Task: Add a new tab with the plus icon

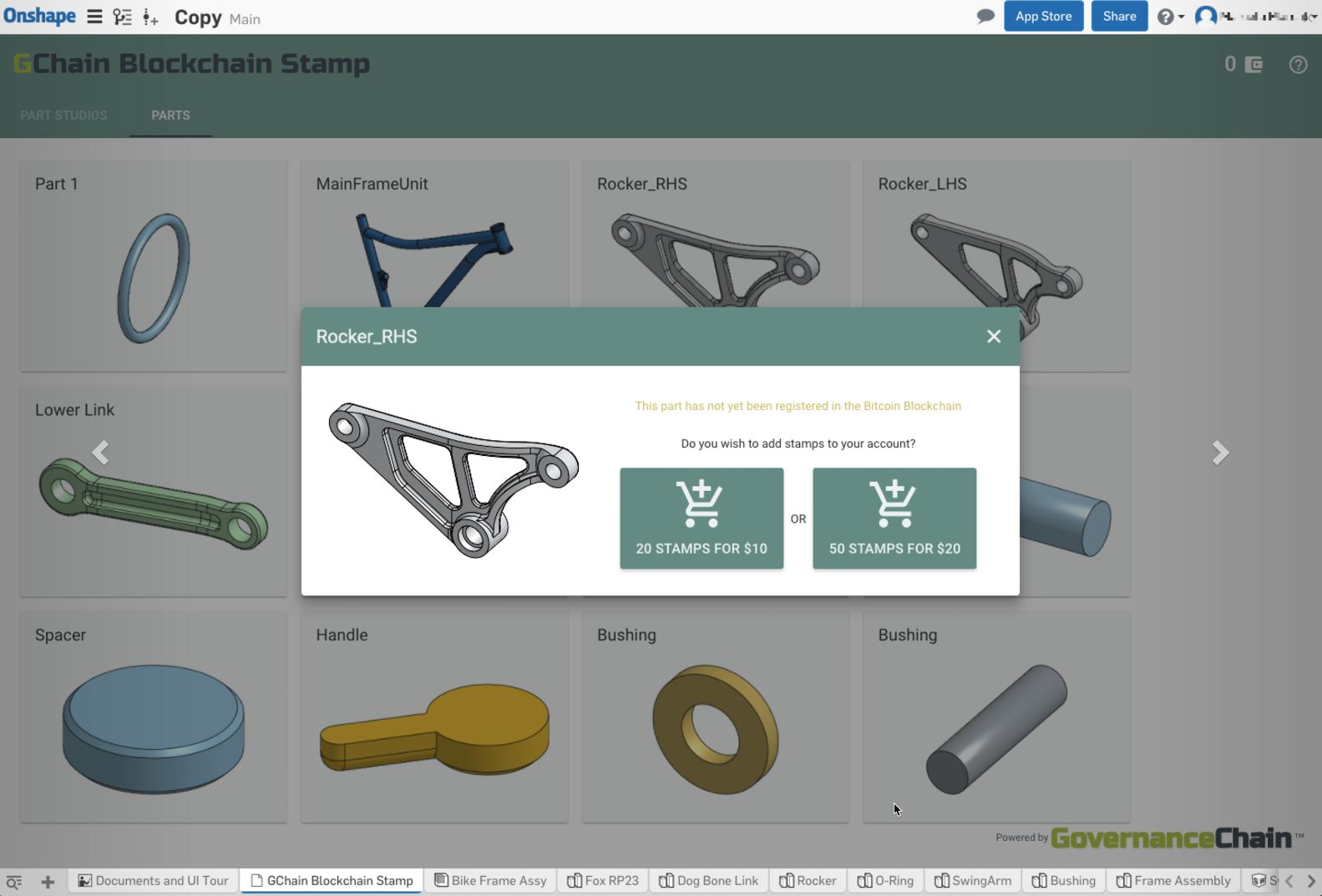Action: (48, 881)
